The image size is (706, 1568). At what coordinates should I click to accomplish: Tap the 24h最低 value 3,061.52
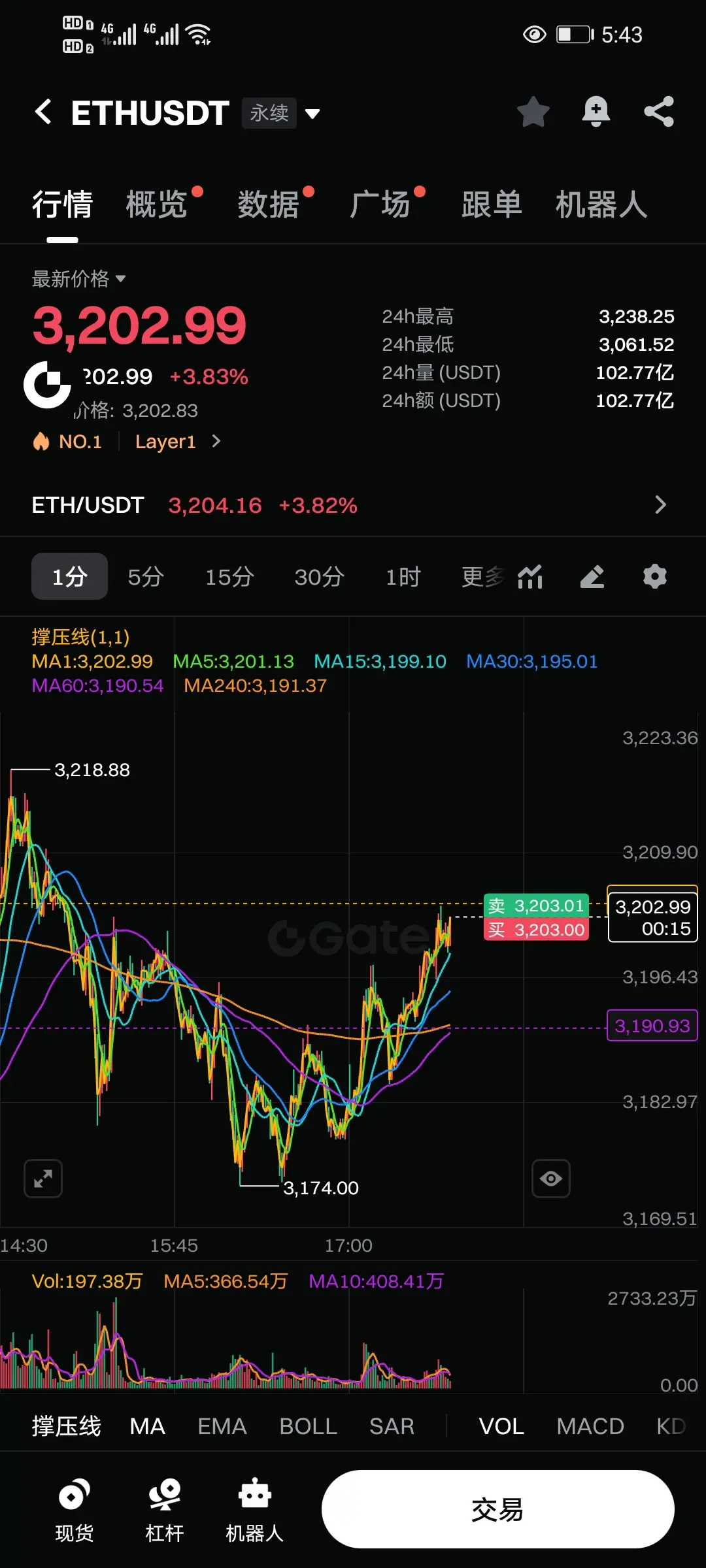pyautogui.click(x=637, y=344)
